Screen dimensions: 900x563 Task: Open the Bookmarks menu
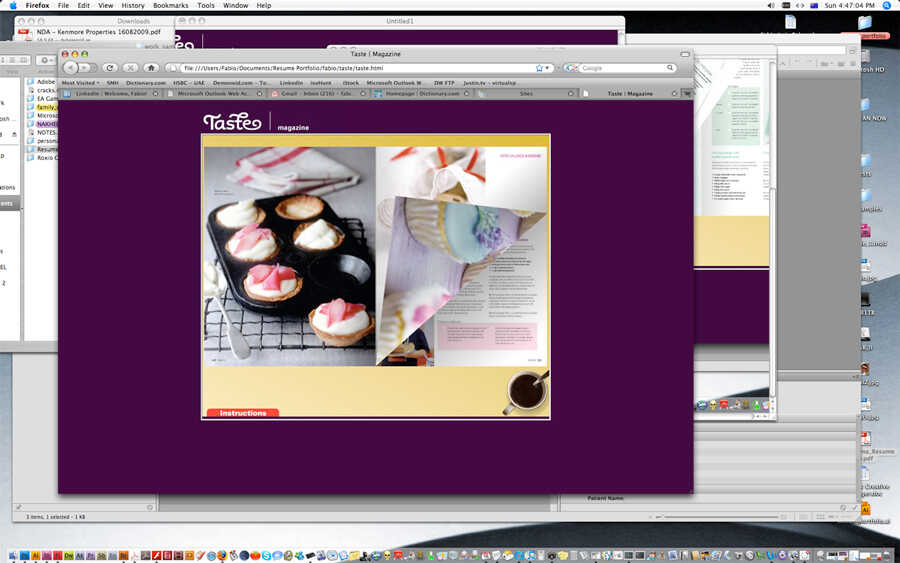pyautogui.click(x=170, y=5)
